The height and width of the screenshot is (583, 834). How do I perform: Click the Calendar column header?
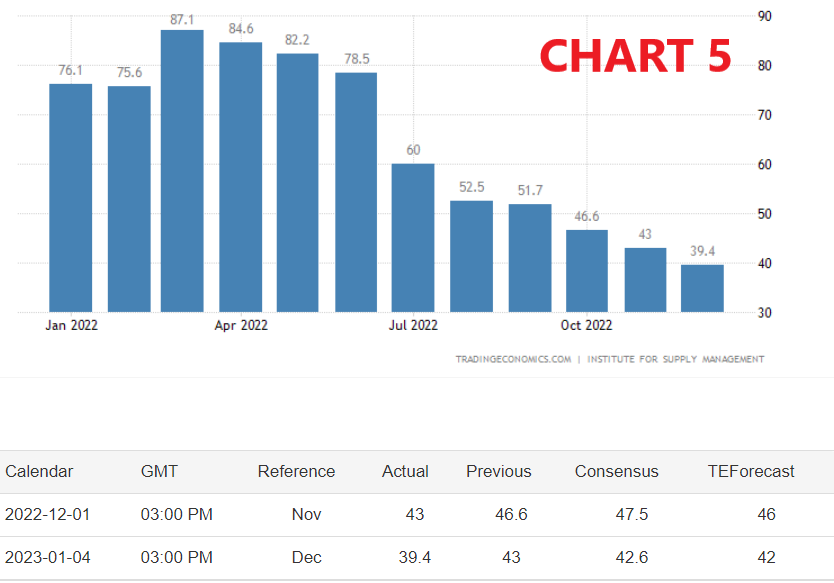39,471
